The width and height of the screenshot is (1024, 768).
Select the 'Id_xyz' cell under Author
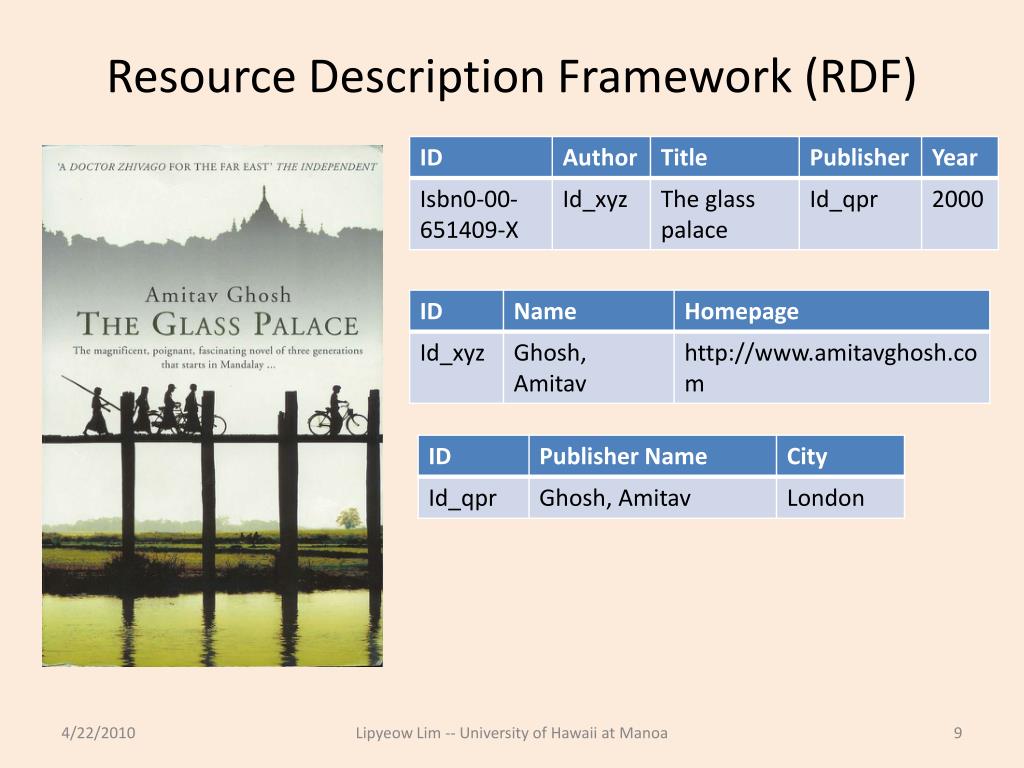(x=601, y=214)
